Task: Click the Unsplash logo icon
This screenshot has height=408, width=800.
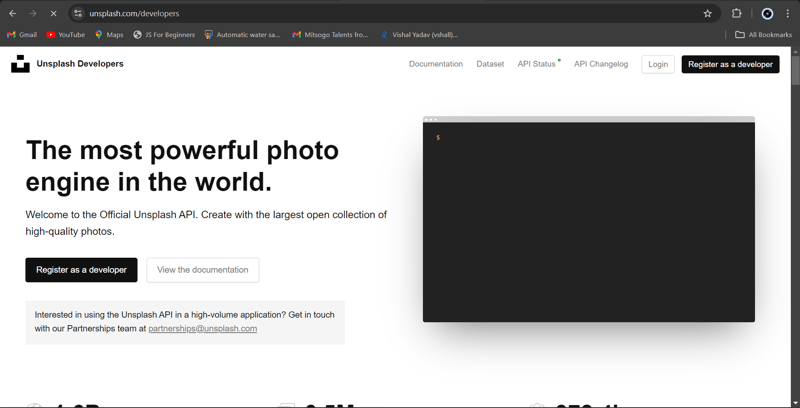Action: 20,64
